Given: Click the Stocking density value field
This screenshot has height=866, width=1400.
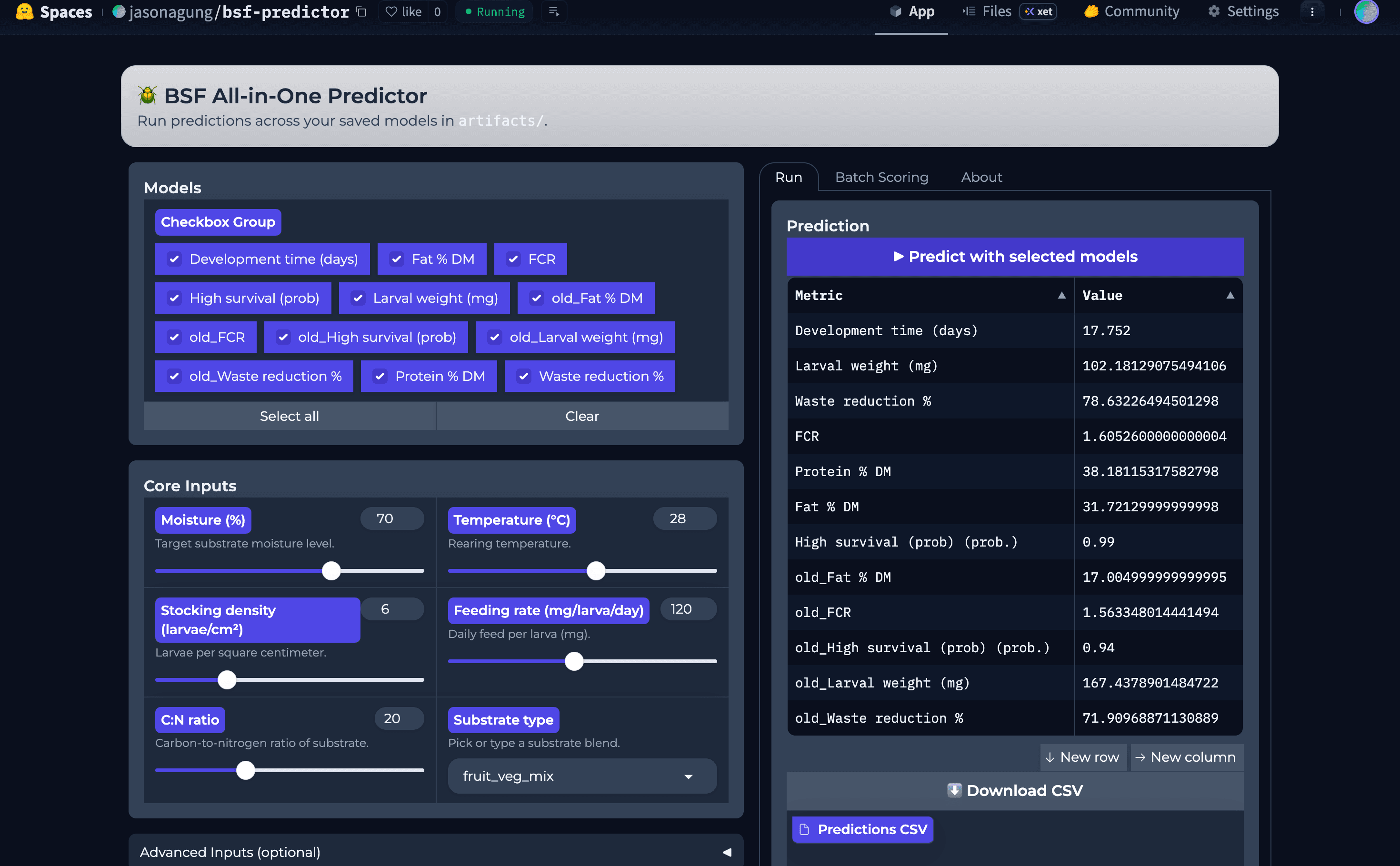Looking at the screenshot, I should tap(392, 609).
